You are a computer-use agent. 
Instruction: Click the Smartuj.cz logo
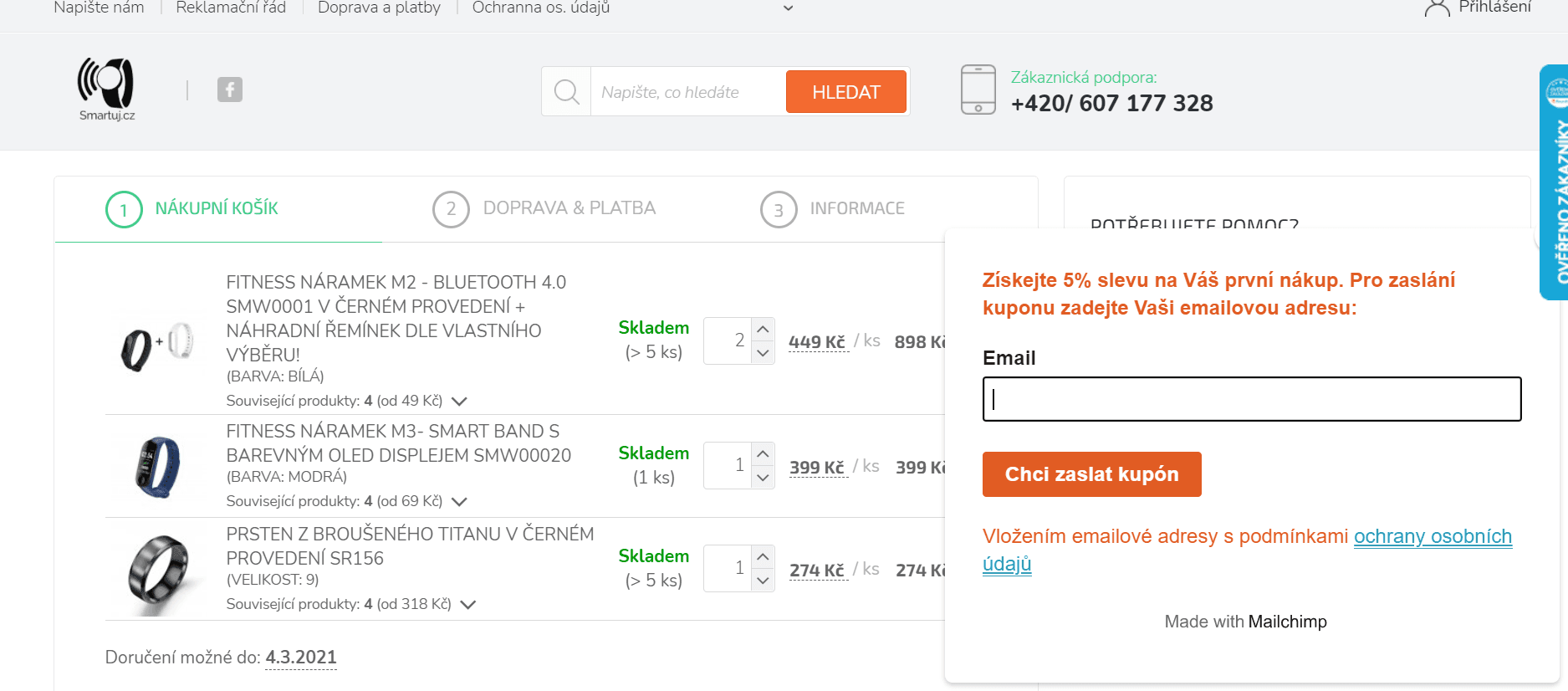106,90
